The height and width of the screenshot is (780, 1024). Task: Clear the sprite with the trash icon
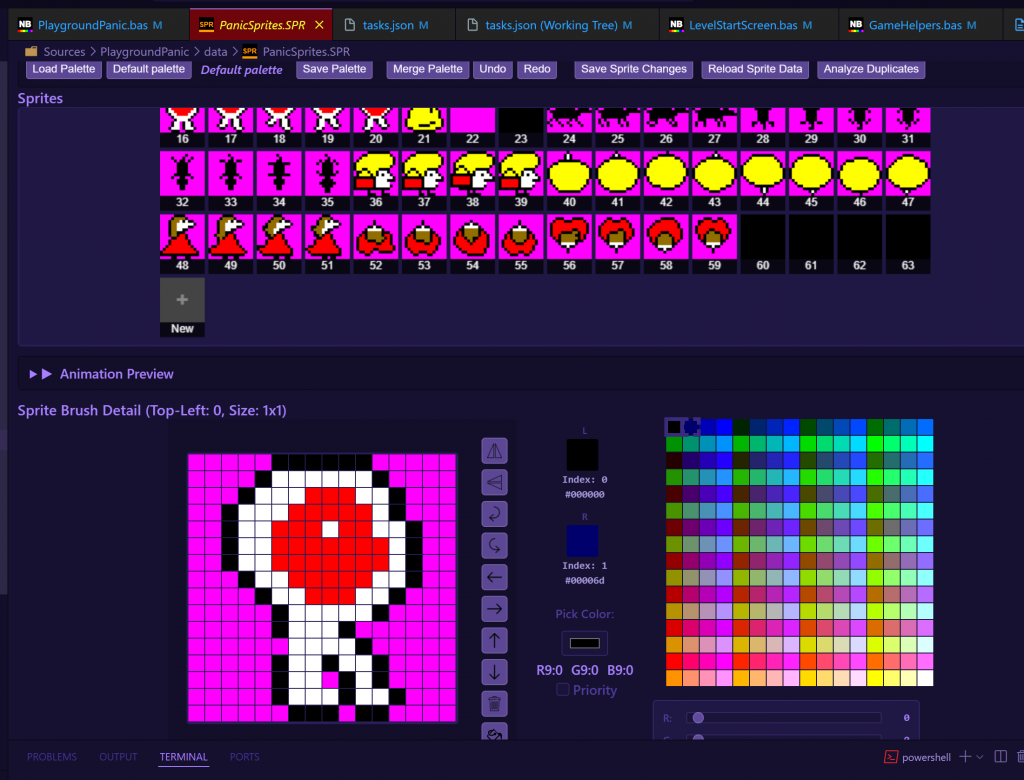coord(494,703)
